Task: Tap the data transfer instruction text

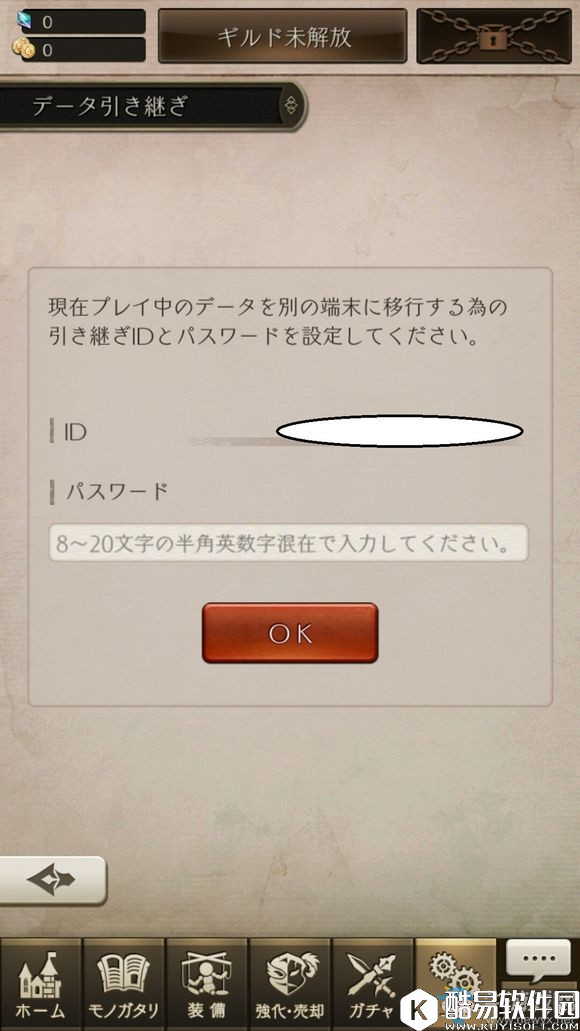Action: [x=278, y=322]
